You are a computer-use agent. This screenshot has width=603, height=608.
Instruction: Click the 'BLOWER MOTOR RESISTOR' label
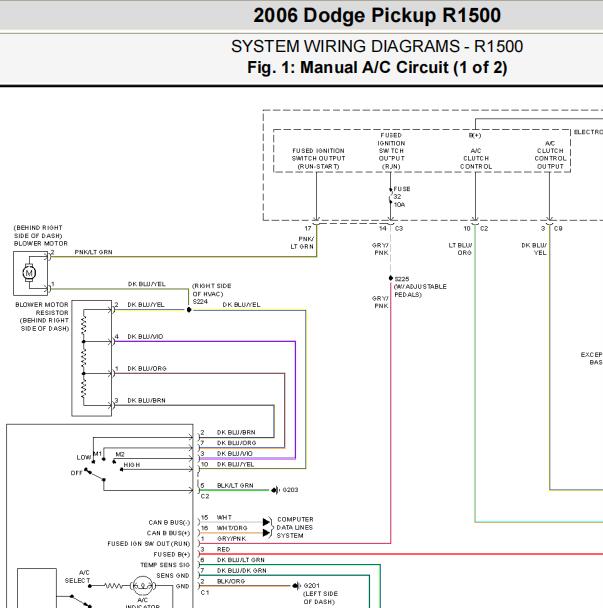42,309
